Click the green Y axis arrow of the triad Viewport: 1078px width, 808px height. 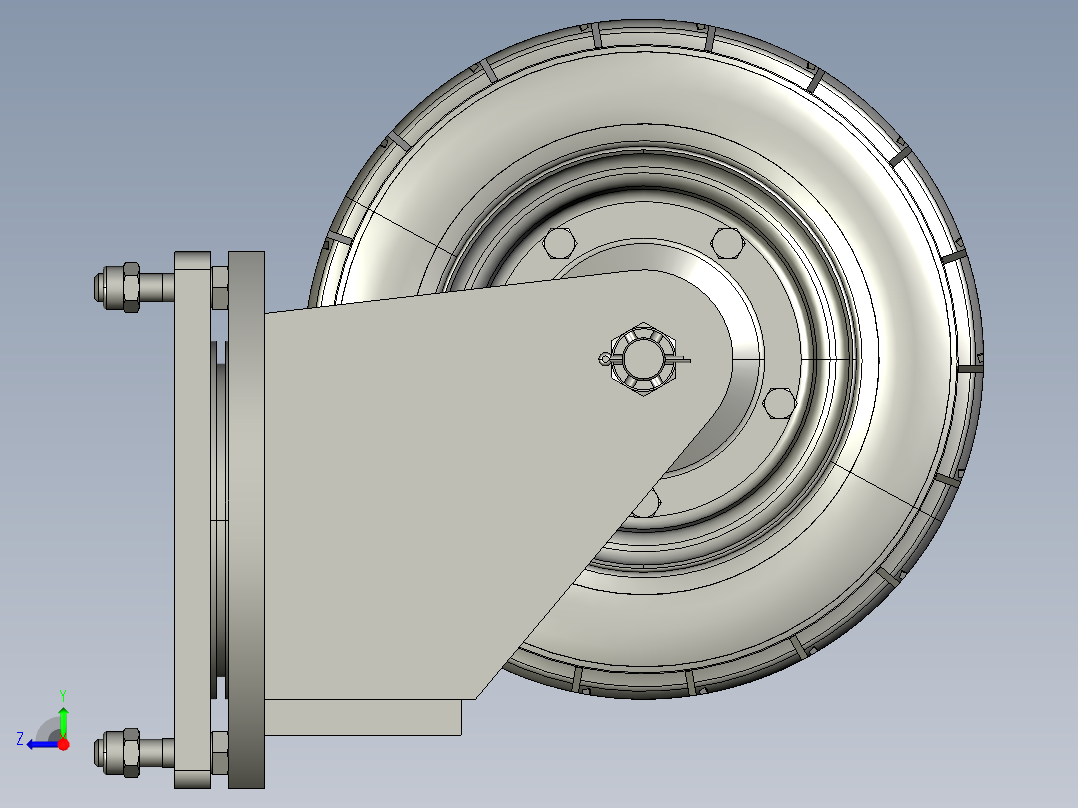point(63,719)
